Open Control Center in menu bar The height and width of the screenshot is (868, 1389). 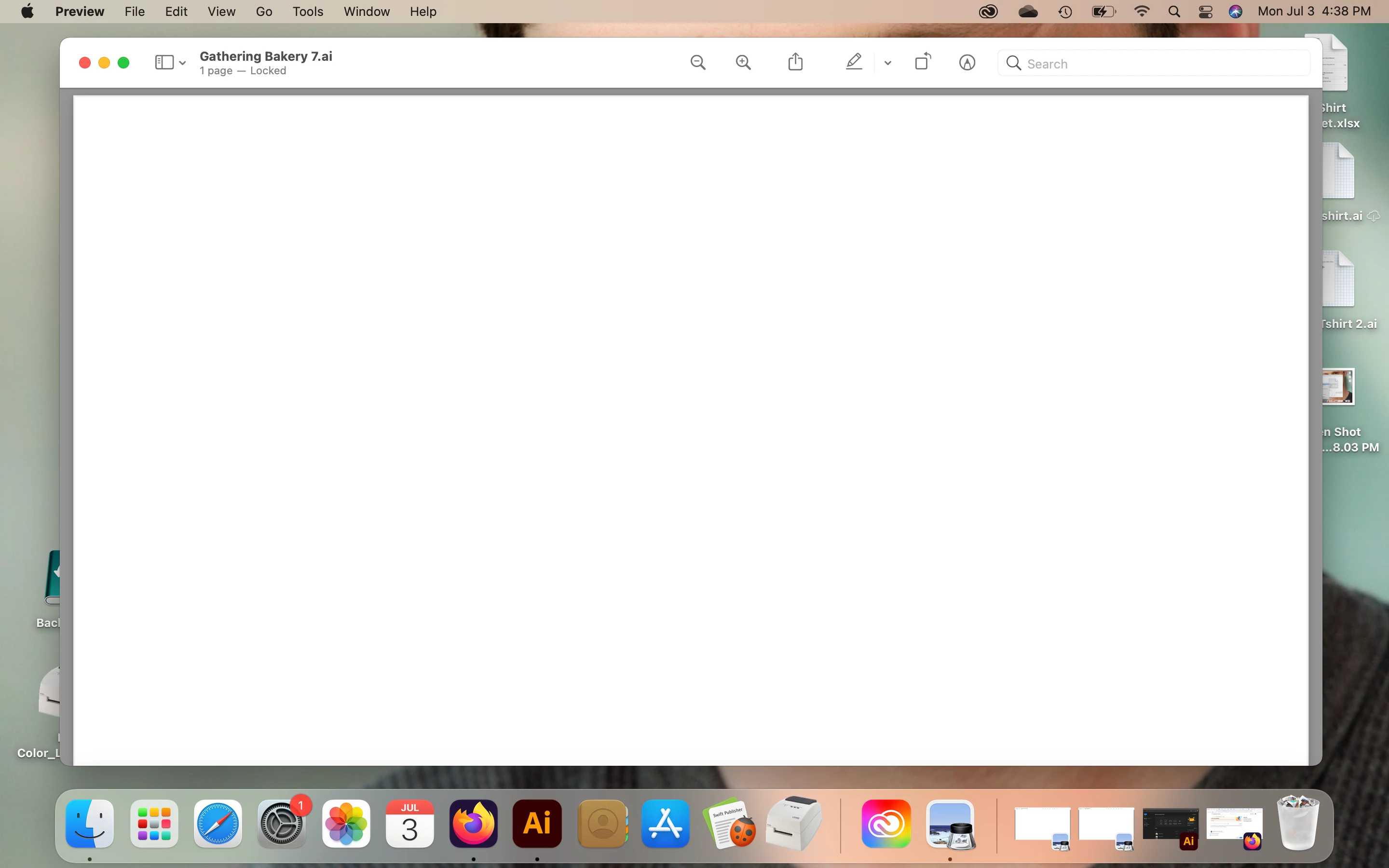[1205, 12]
